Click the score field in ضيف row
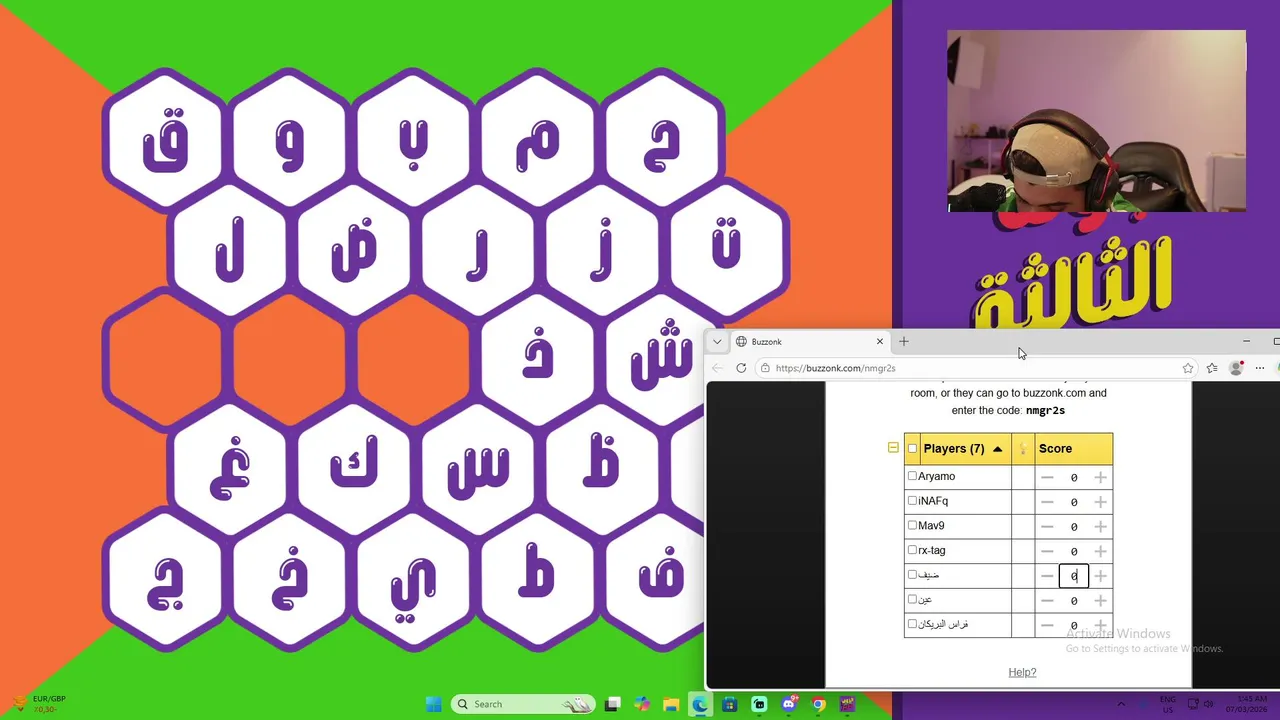This screenshot has height=720, width=1280. [1074, 576]
